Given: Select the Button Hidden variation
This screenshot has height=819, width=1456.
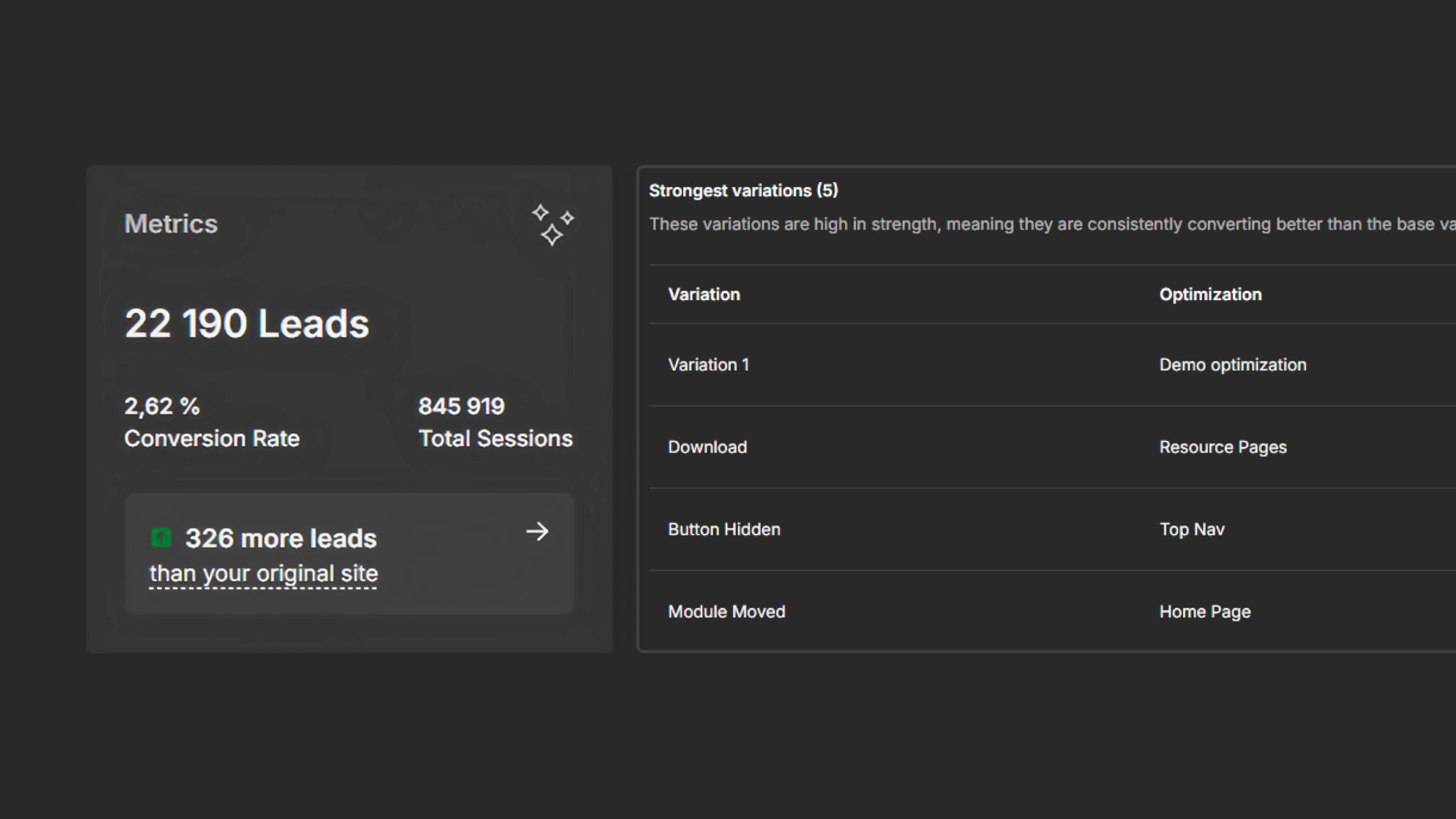Looking at the screenshot, I should pos(724,529).
